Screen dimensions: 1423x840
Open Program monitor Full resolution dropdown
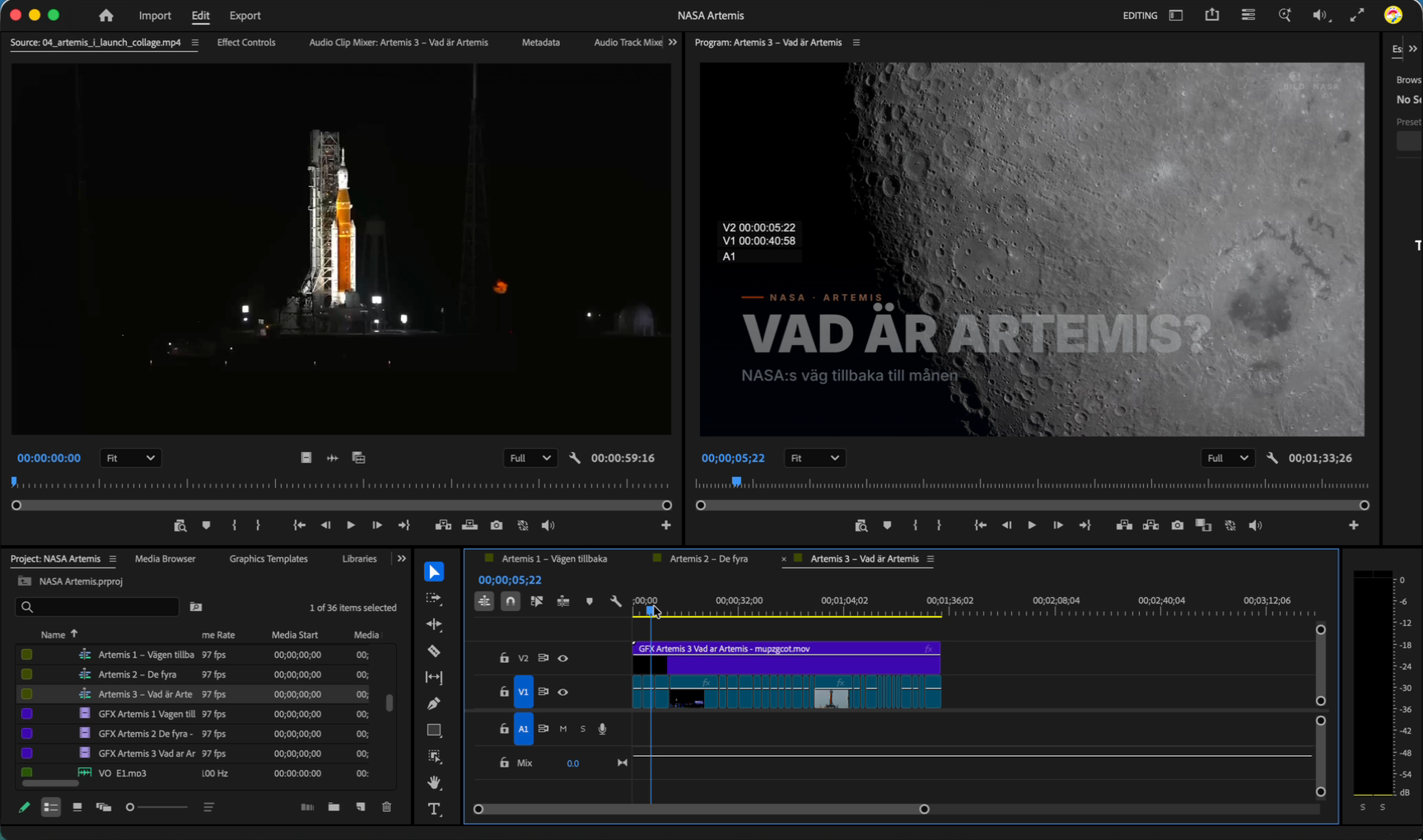(x=1227, y=458)
